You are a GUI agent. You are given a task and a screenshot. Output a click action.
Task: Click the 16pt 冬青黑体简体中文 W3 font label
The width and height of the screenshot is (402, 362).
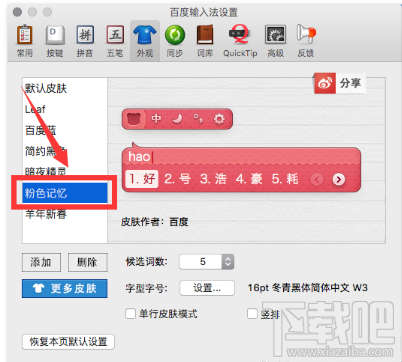coord(308,288)
